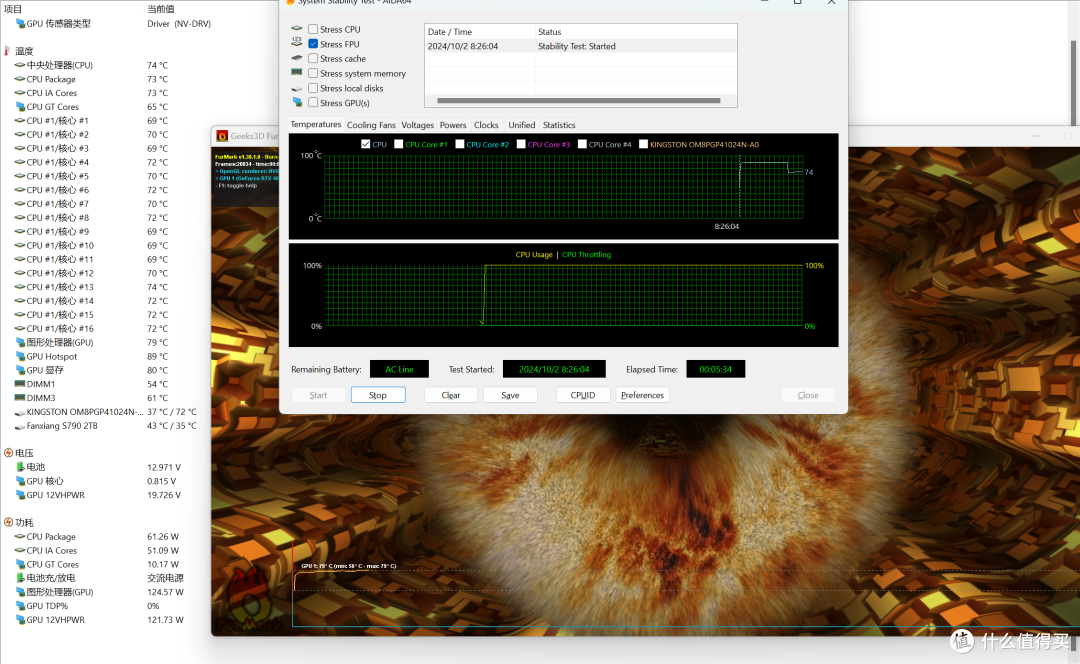Enable the Stress CPU checkbox

(314, 30)
